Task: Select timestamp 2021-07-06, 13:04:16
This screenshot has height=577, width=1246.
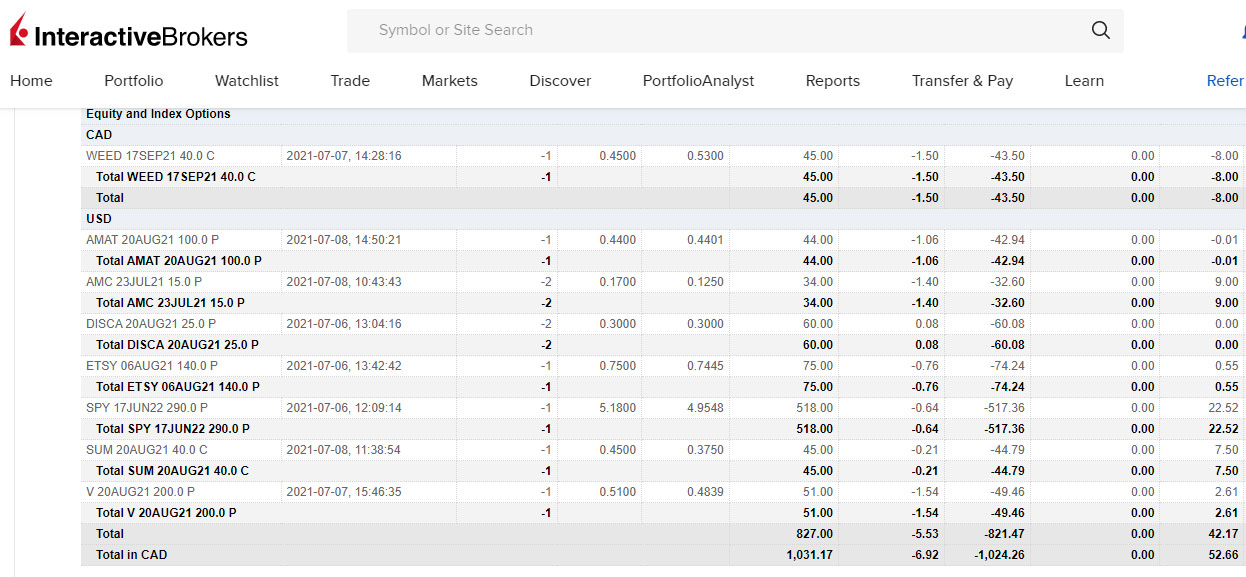Action: click(344, 324)
